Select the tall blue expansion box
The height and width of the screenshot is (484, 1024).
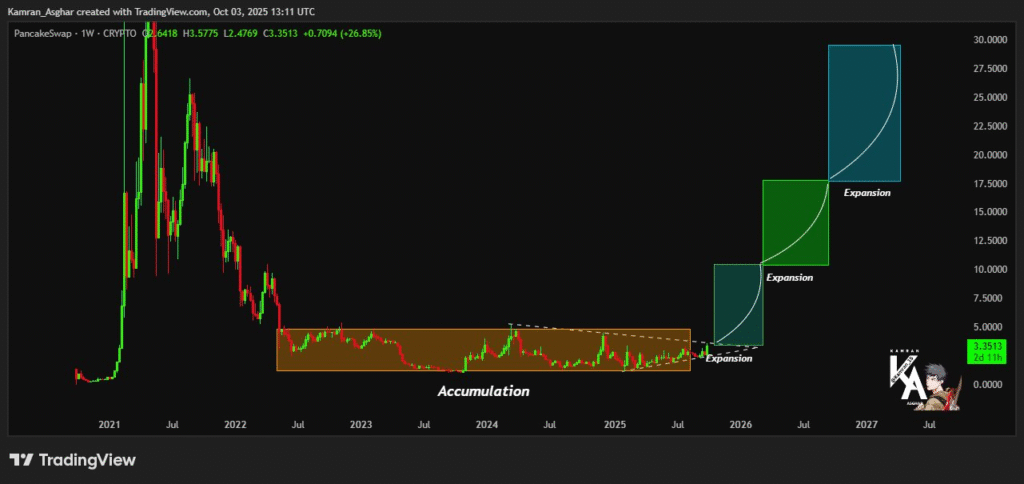pyautogui.click(x=864, y=113)
